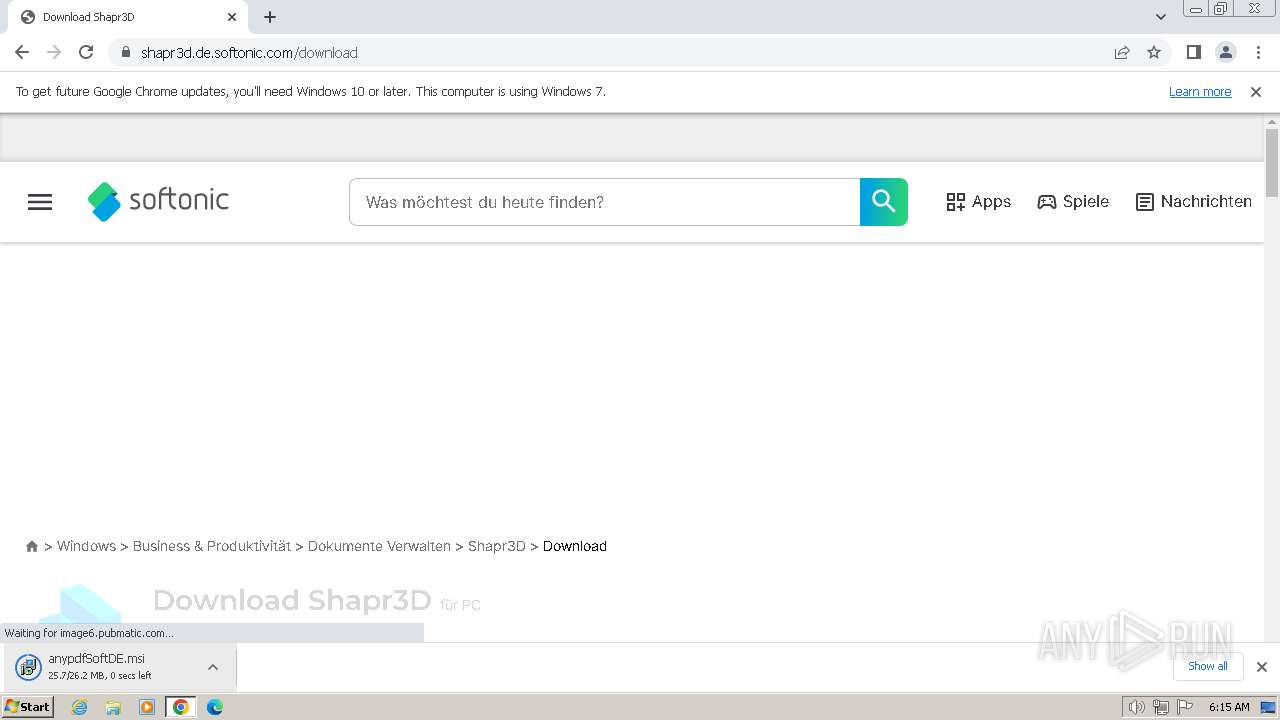Click the 'Learn more' link
Screen dimensions: 1280x720
click(x=1200, y=91)
